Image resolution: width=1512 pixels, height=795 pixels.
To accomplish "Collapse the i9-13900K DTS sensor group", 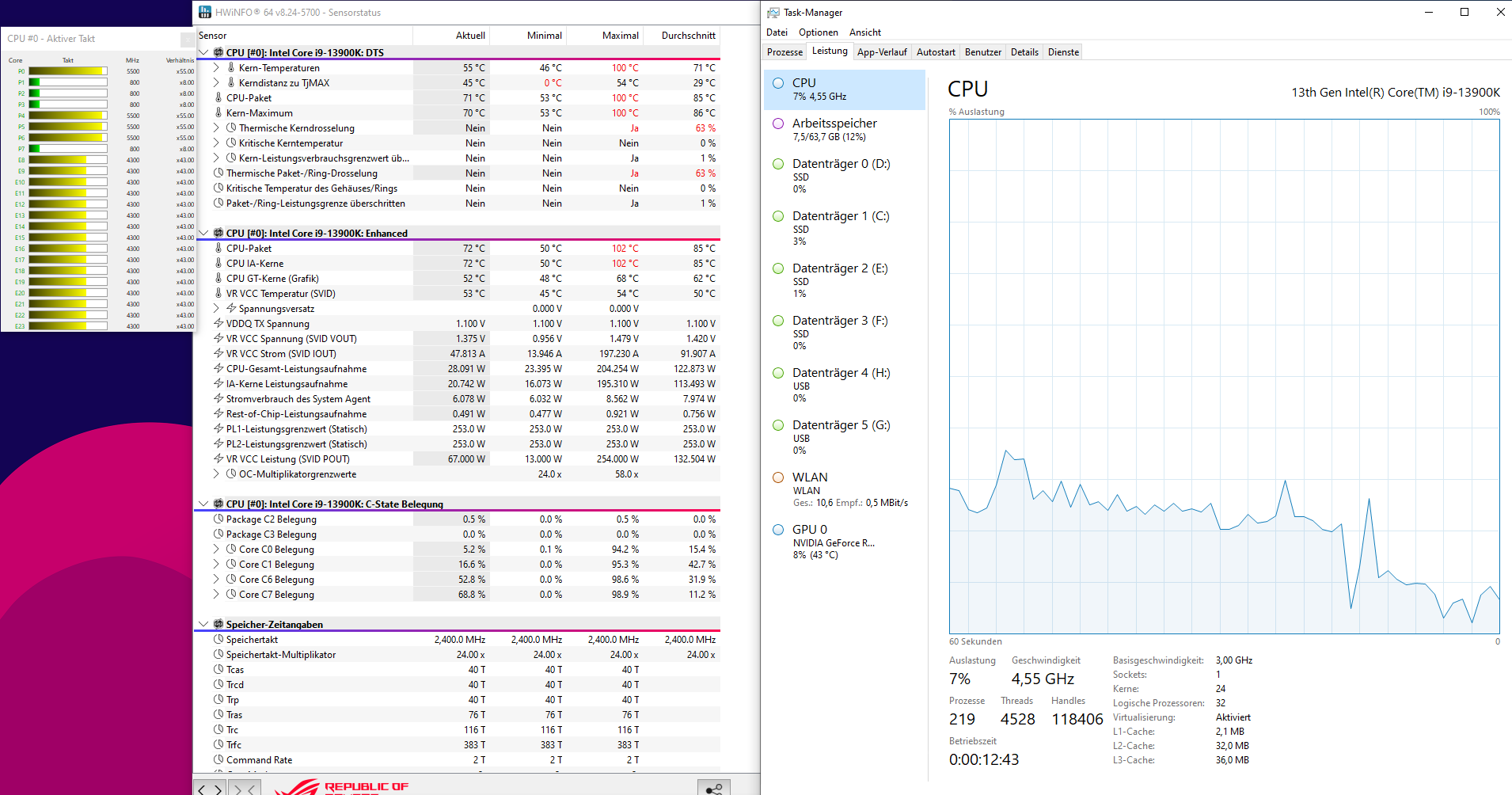I will click(203, 52).
